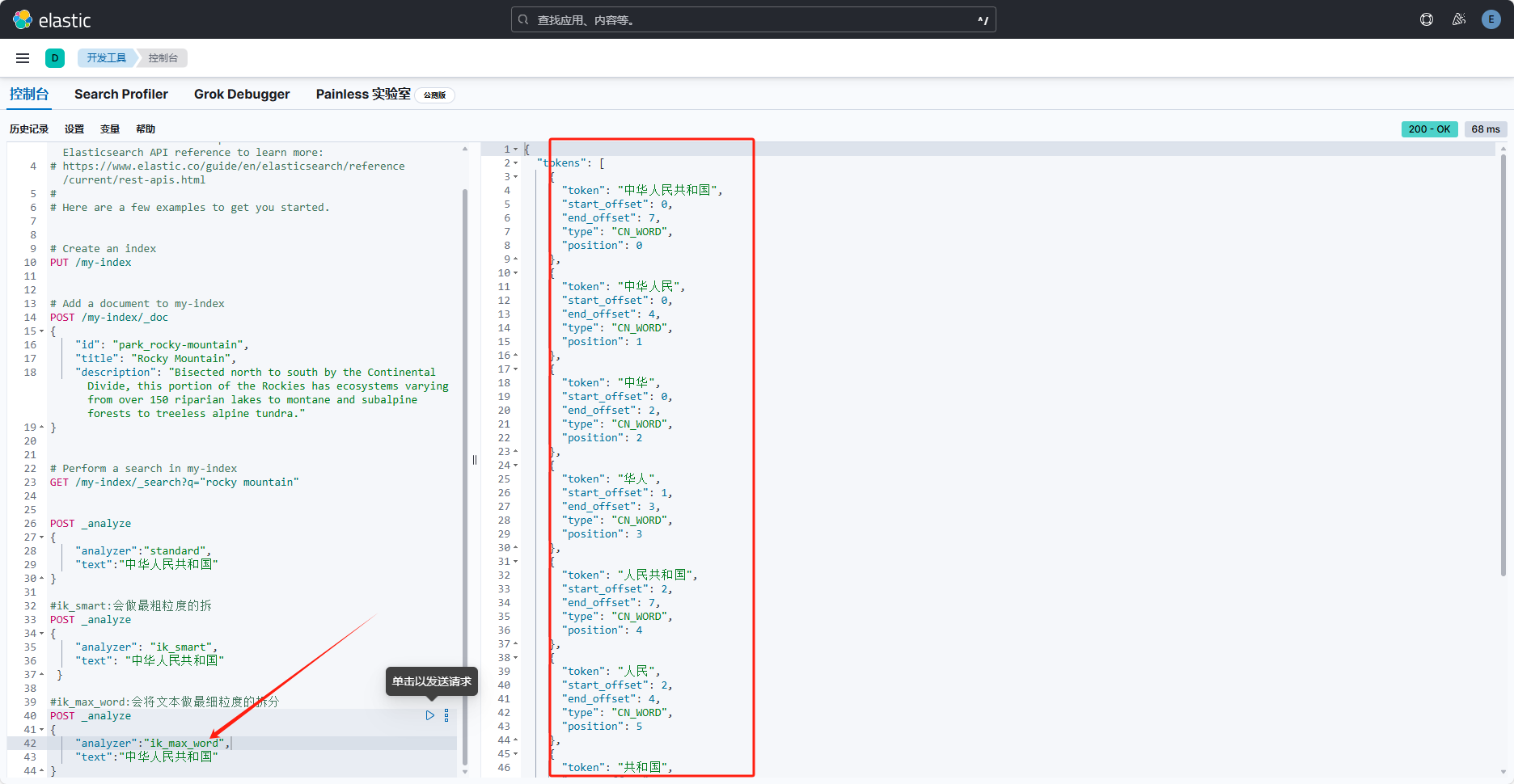Click the "analyzer":"standard" line
Screen dimensions: 1514x784
click(143, 551)
